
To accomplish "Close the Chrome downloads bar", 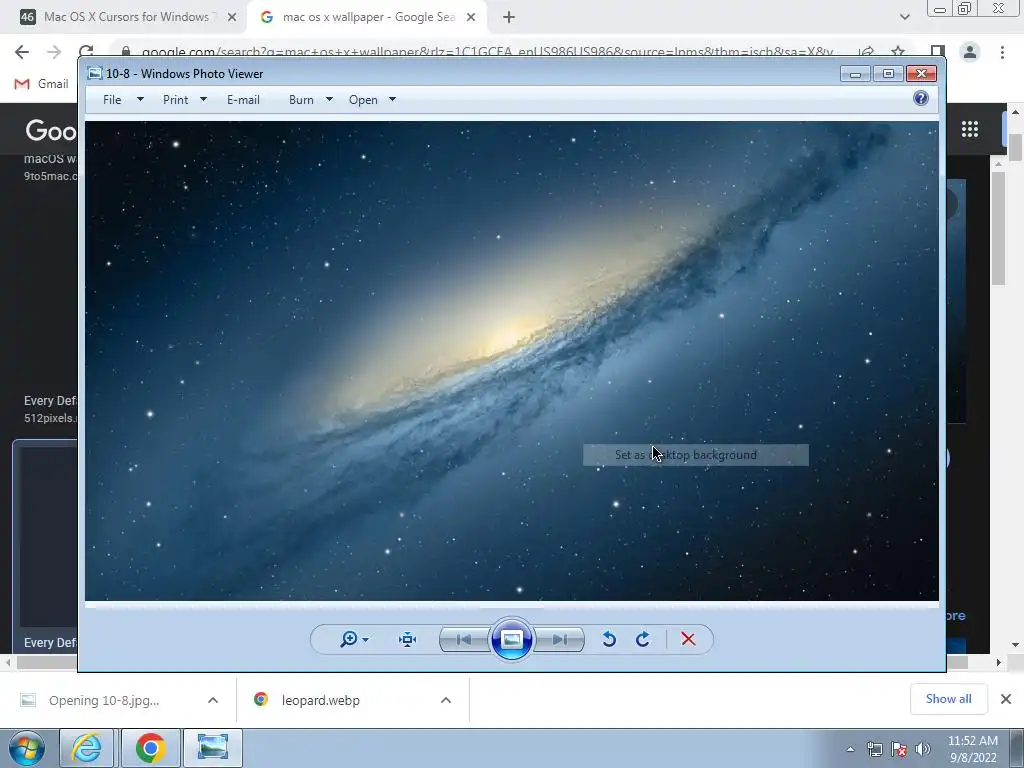I will pyautogui.click(x=1006, y=699).
